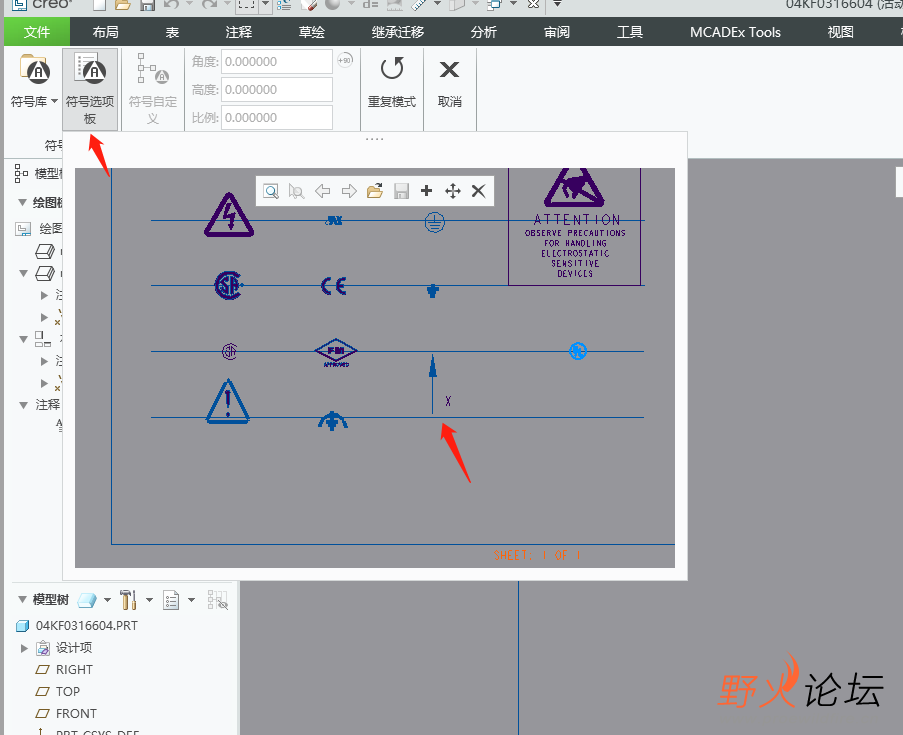Open dropdown next to tree settings icon
The width and height of the screenshot is (903, 735).
149,600
